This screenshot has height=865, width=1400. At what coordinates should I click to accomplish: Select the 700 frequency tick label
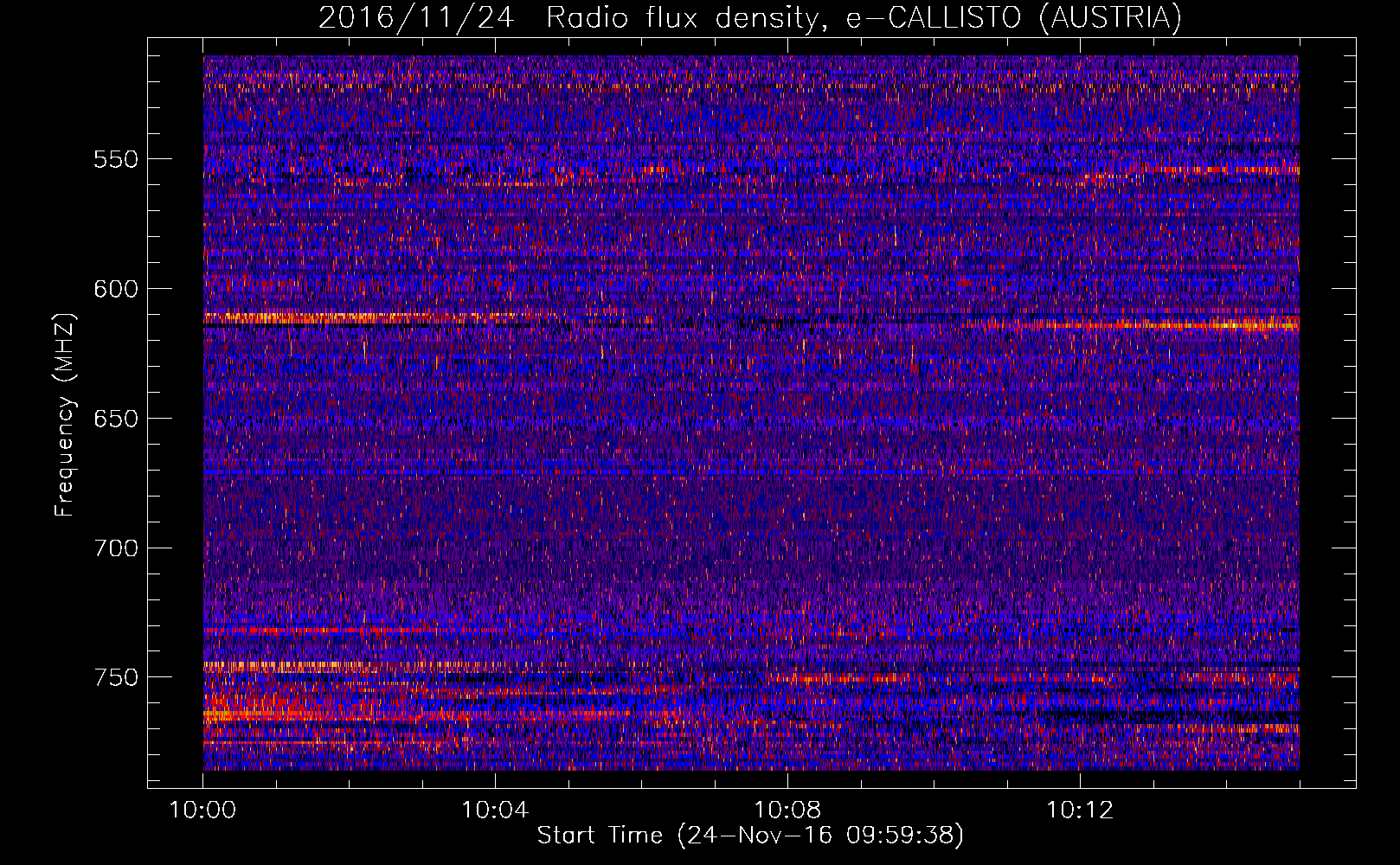click(116, 548)
